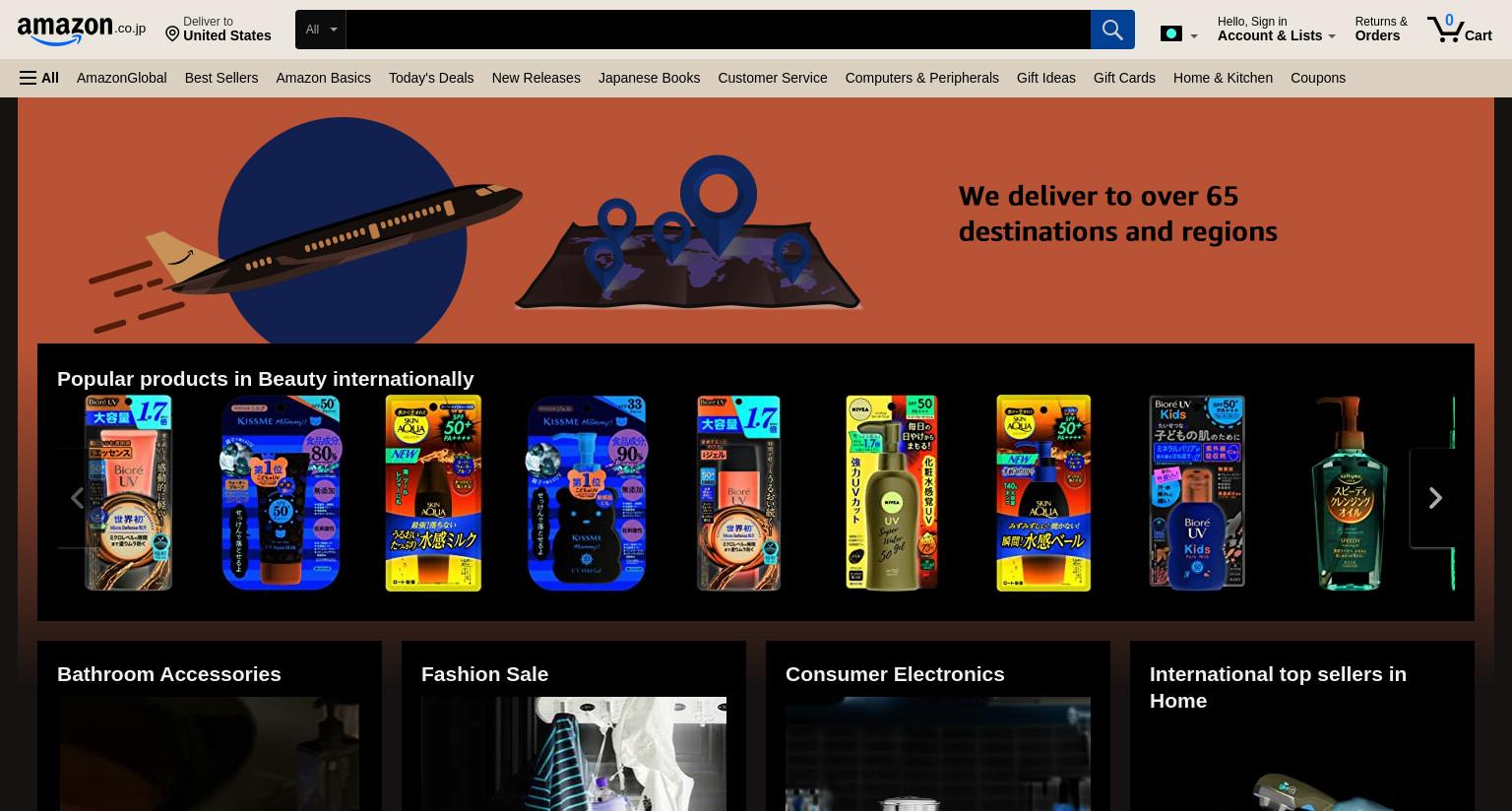Screen dimensions: 1512x811
Task: Go to next carousel slide arrow
Action: click(1435, 498)
